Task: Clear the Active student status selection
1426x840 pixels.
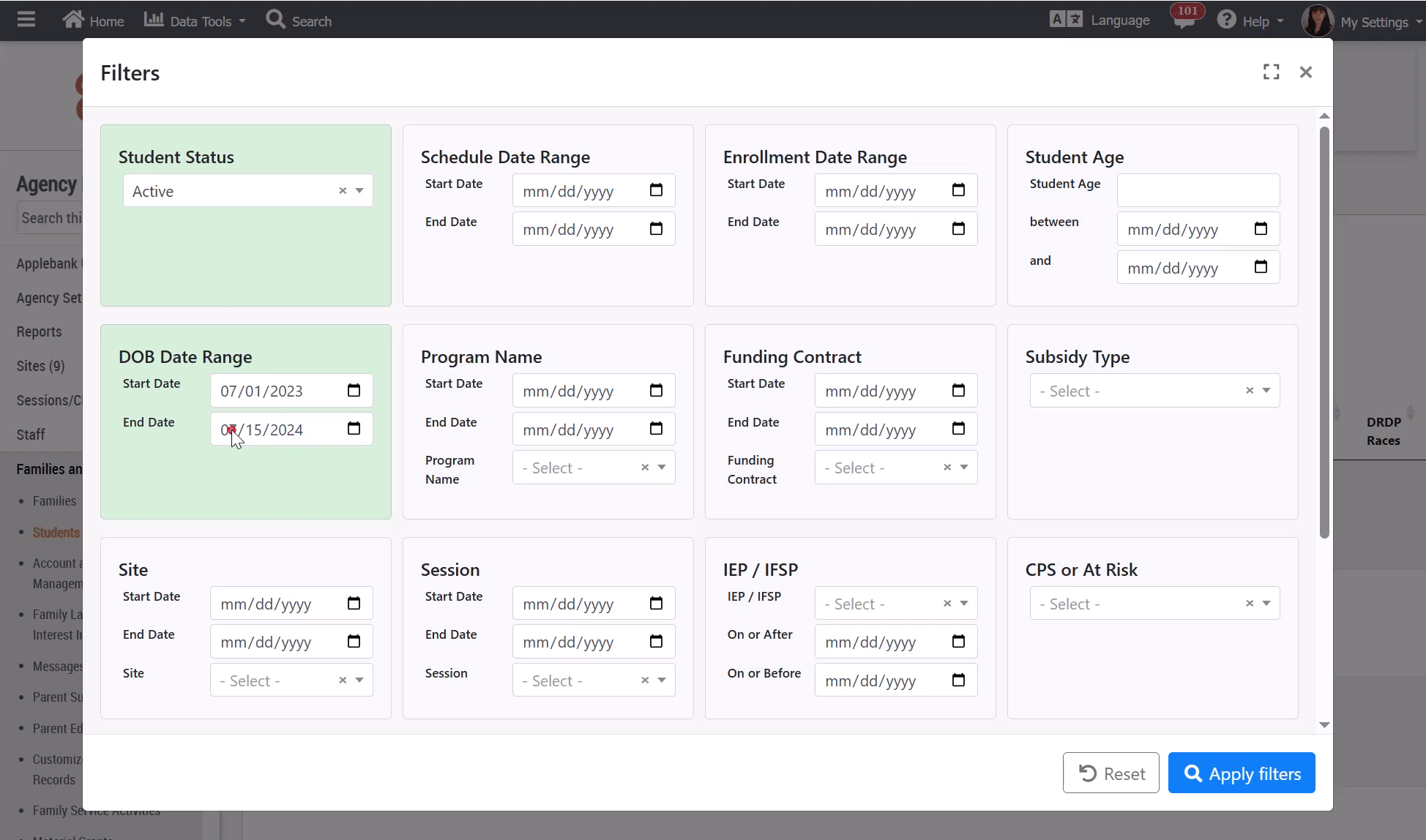Action: [x=342, y=191]
